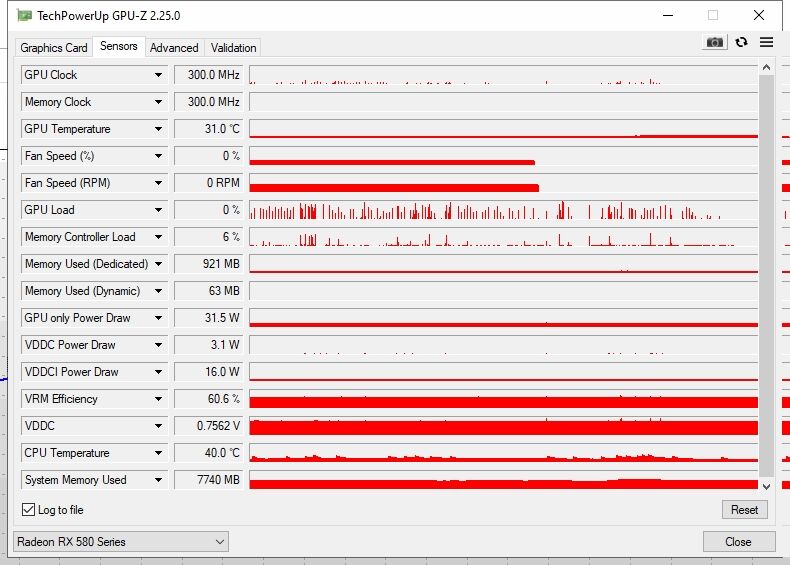This screenshot has height=565, width=790.
Task: Click the Close button
Action: 739,542
